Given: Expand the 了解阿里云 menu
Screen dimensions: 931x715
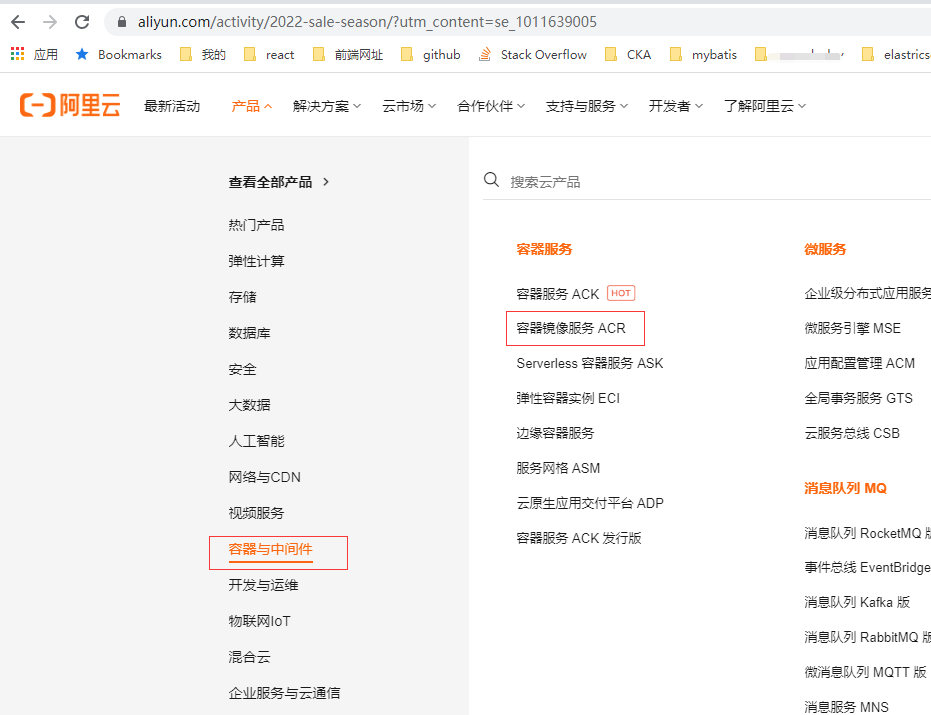Looking at the screenshot, I should point(765,106).
